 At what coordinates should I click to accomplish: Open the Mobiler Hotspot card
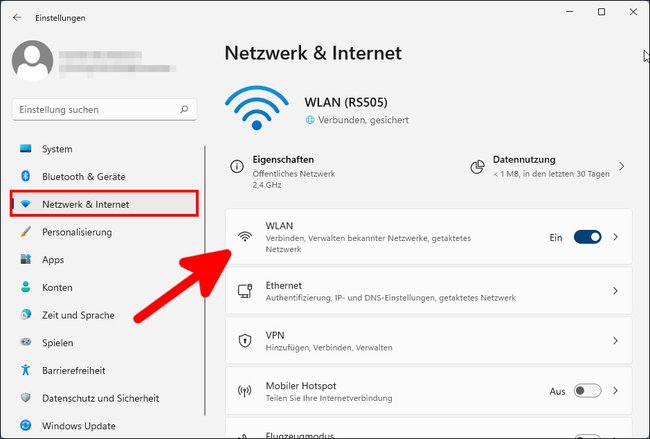(429, 390)
